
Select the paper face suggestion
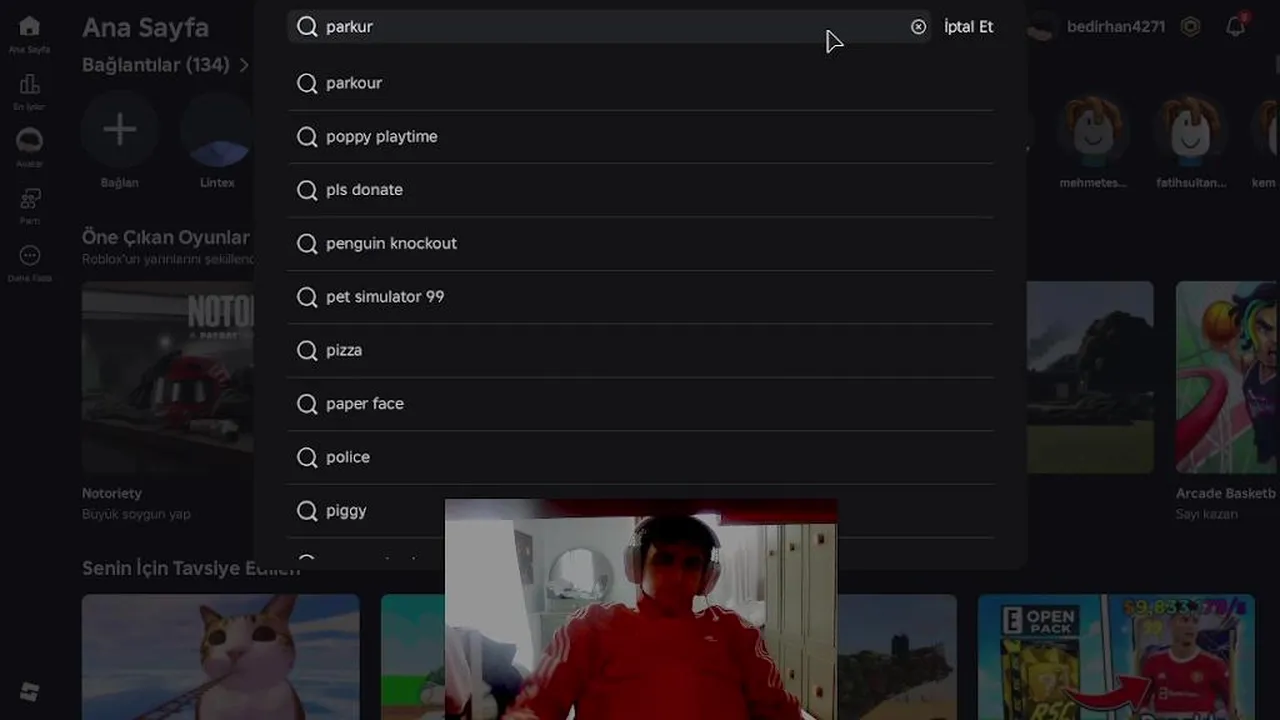640,404
